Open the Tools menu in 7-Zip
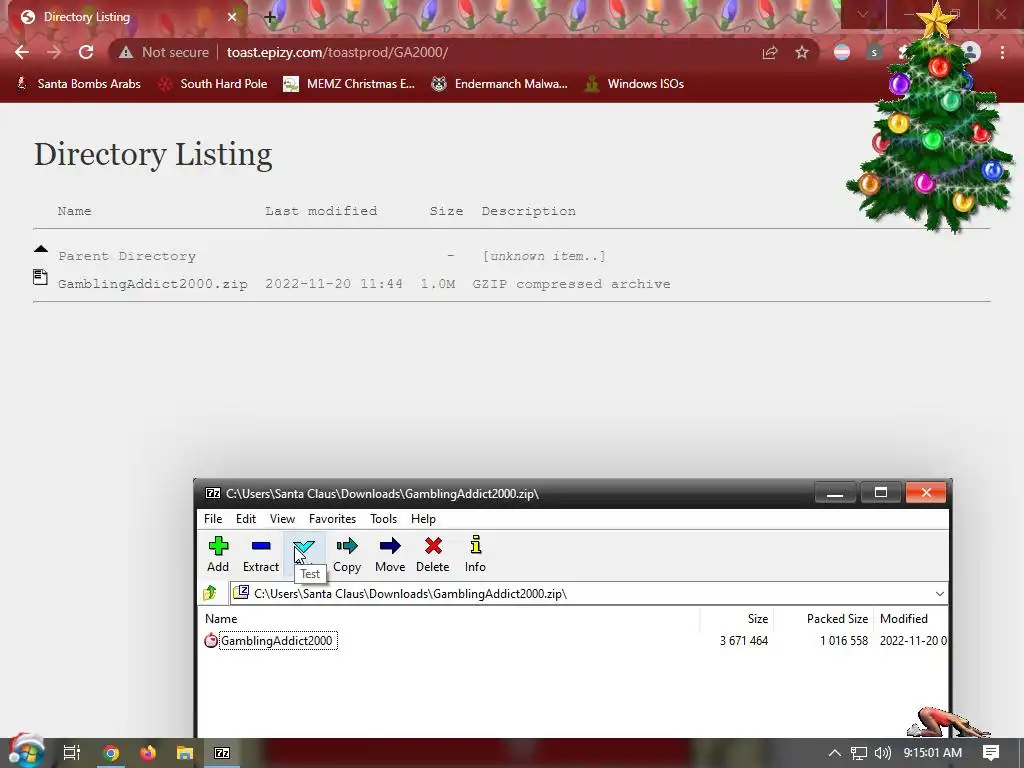 (383, 519)
